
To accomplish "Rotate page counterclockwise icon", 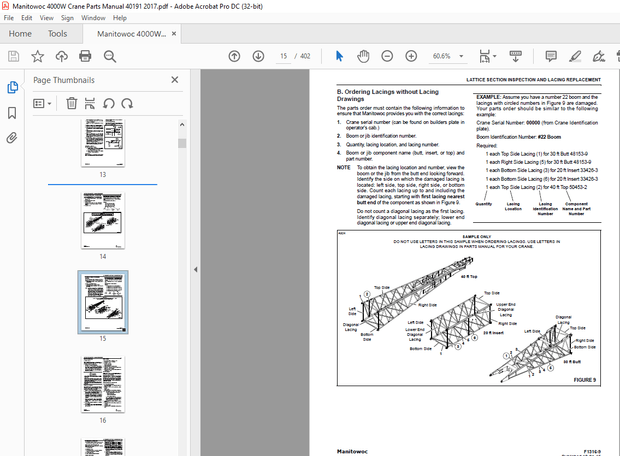I will coord(108,104).
